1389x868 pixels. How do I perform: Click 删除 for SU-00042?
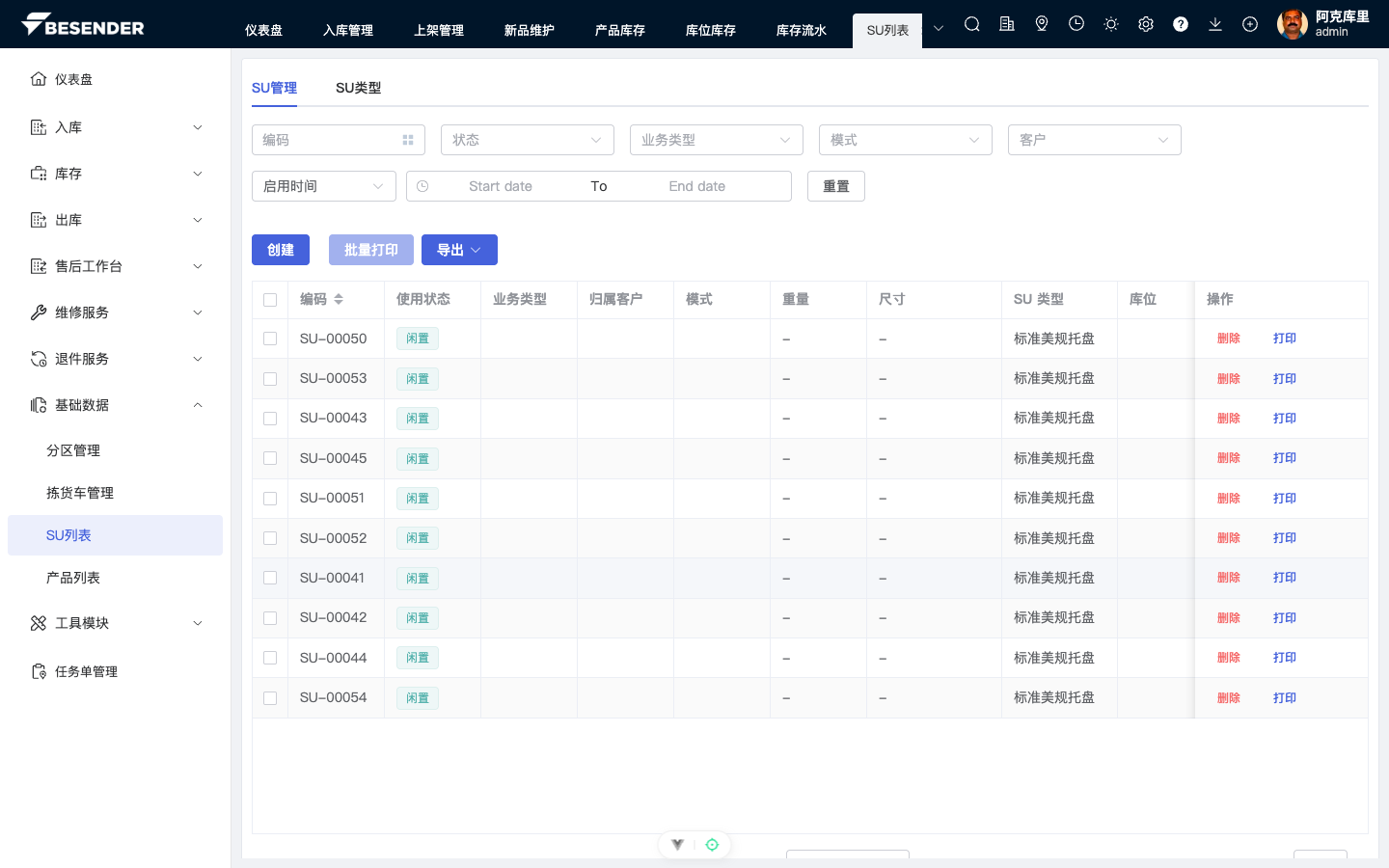coord(1229,618)
